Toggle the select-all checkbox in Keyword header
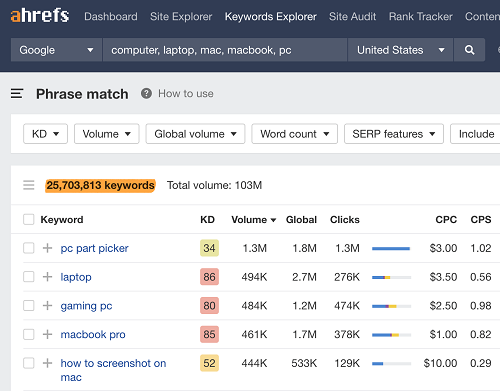 [29, 220]
